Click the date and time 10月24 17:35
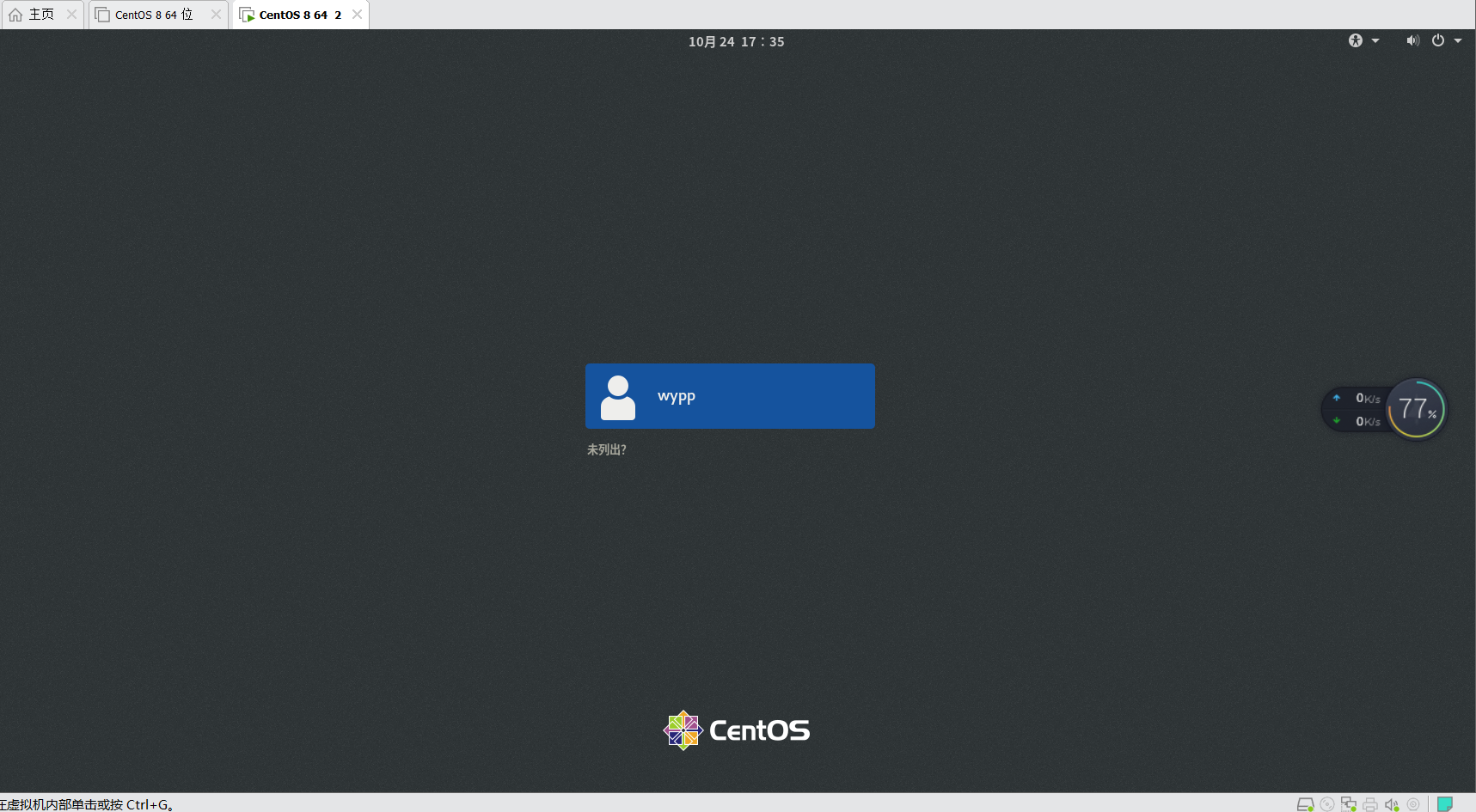The image size is (1476, 812). tap(737, 41)
